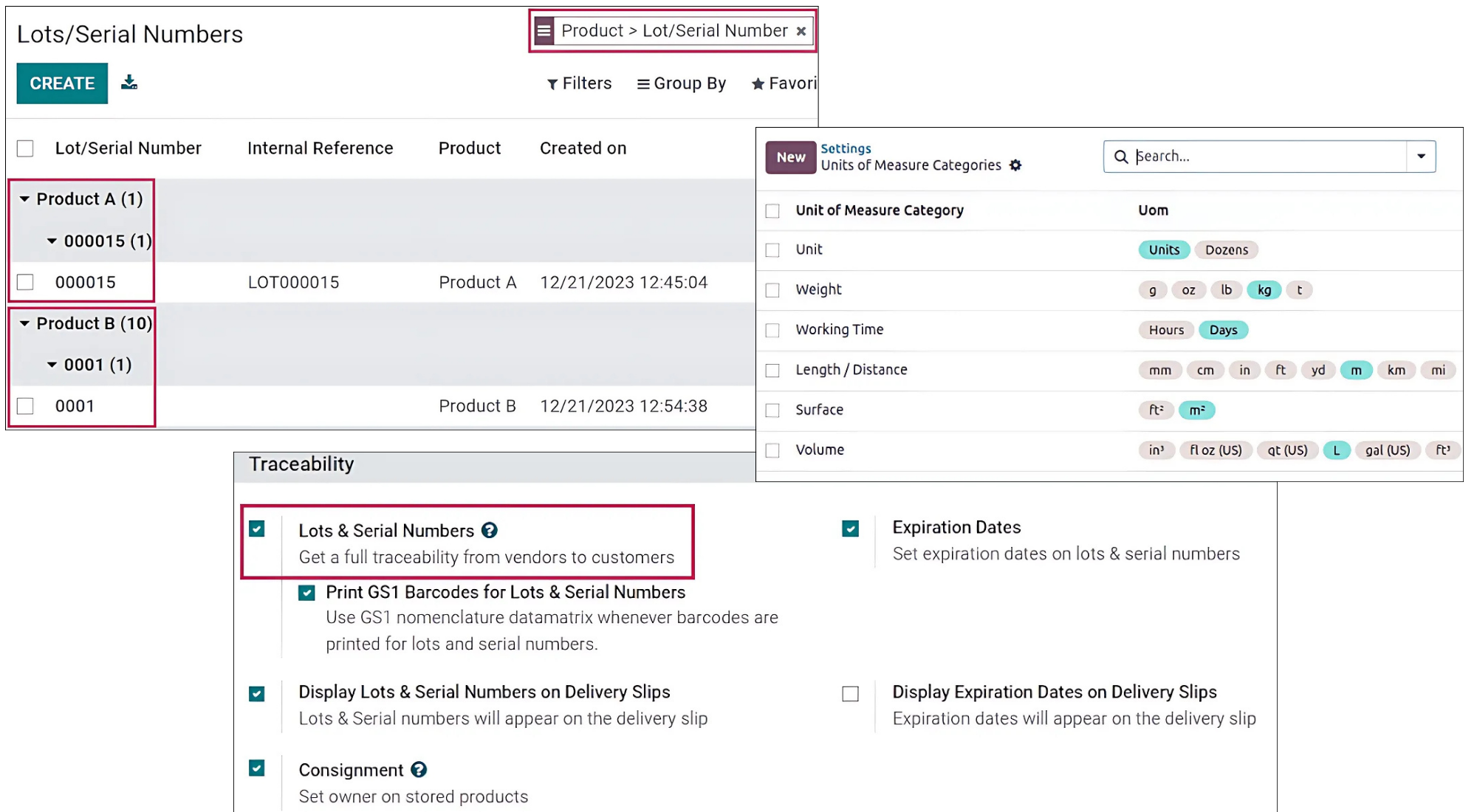1477x812 pixels.
Task: Open the search options dropdown arrow
Action: tap(1421, 156)
